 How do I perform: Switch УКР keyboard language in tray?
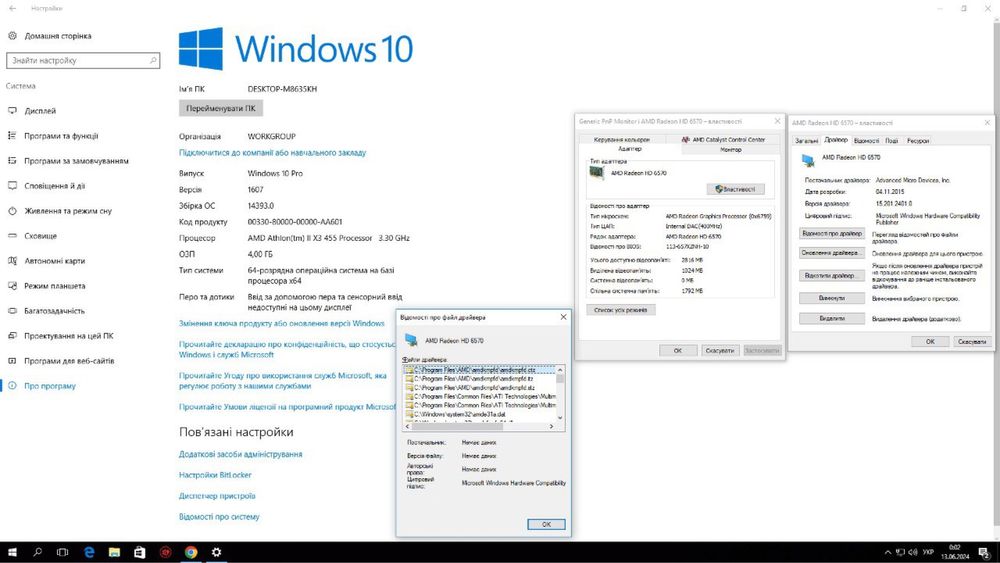tap(928, 552)
